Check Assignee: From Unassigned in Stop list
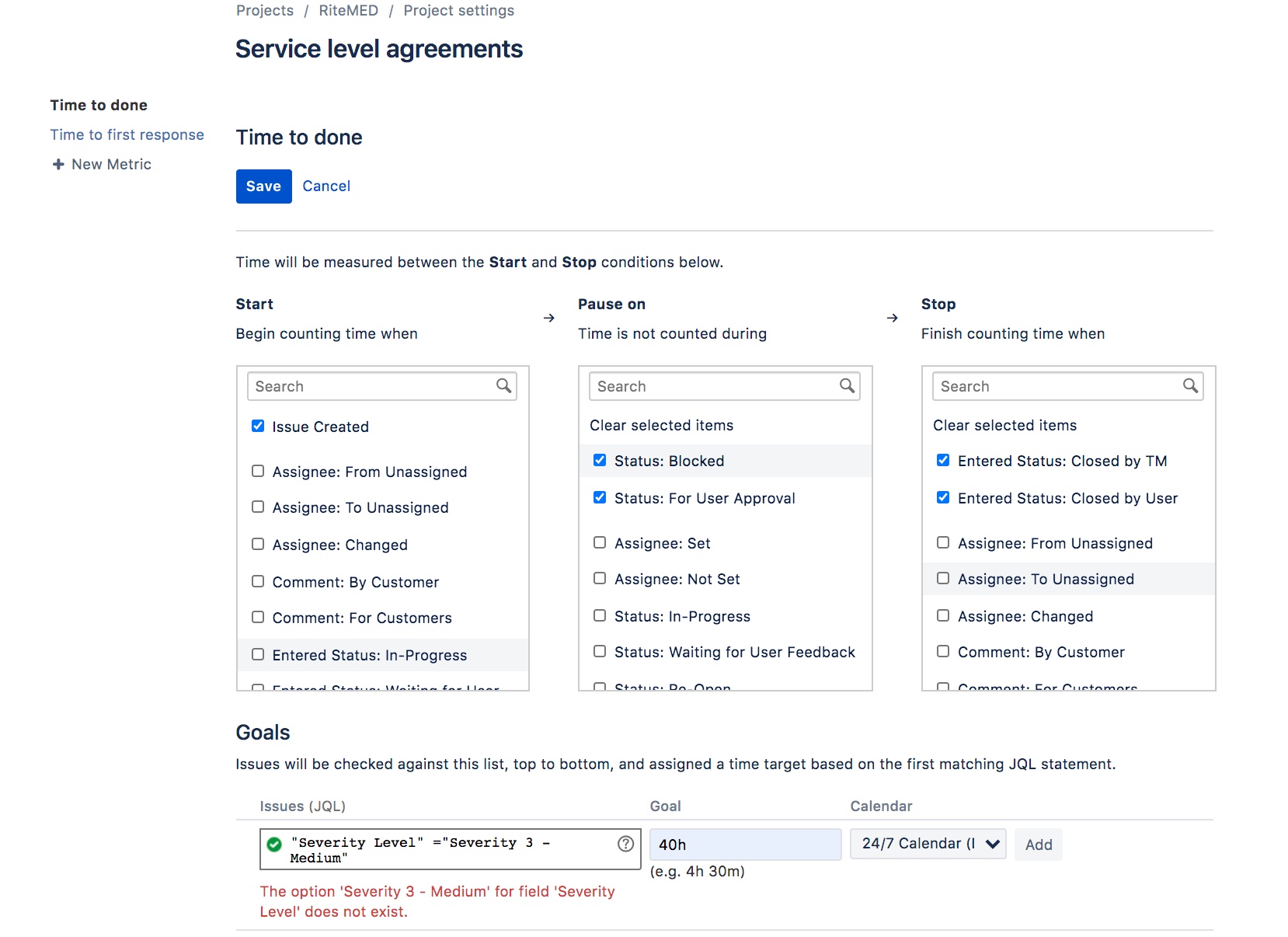The height and width of the screenshot is (937, 1288). click(943, 542)
